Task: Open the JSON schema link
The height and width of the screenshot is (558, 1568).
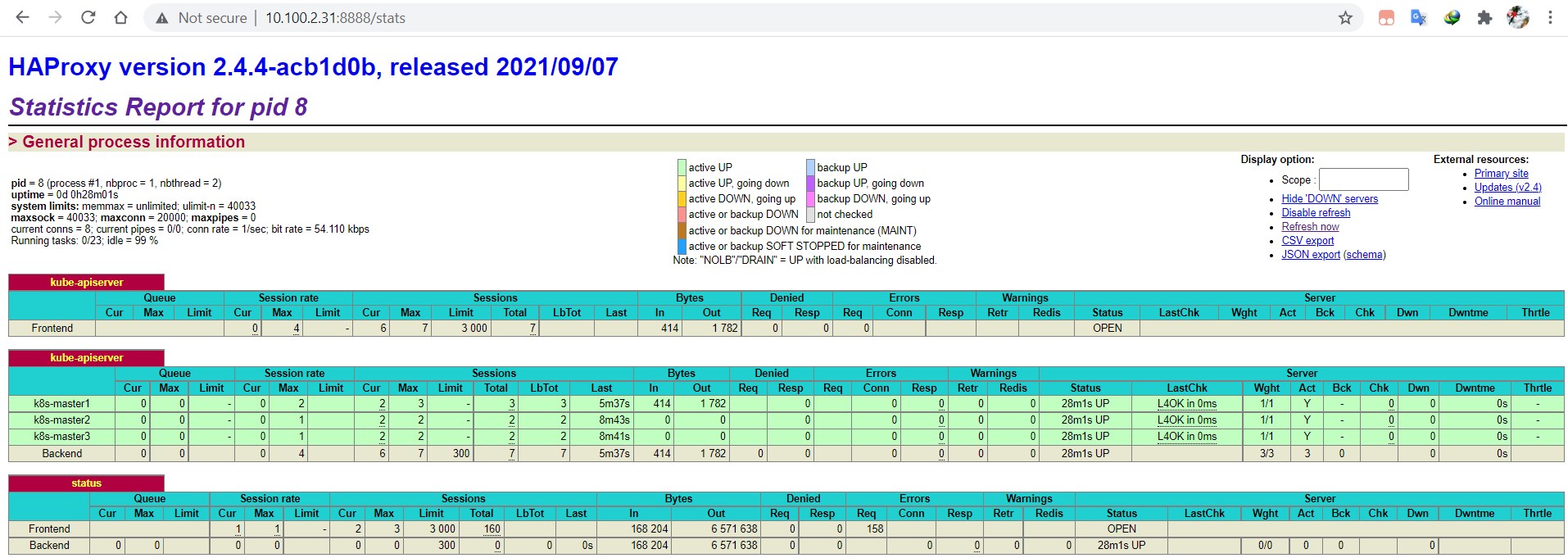Action: pos(1364,255)
